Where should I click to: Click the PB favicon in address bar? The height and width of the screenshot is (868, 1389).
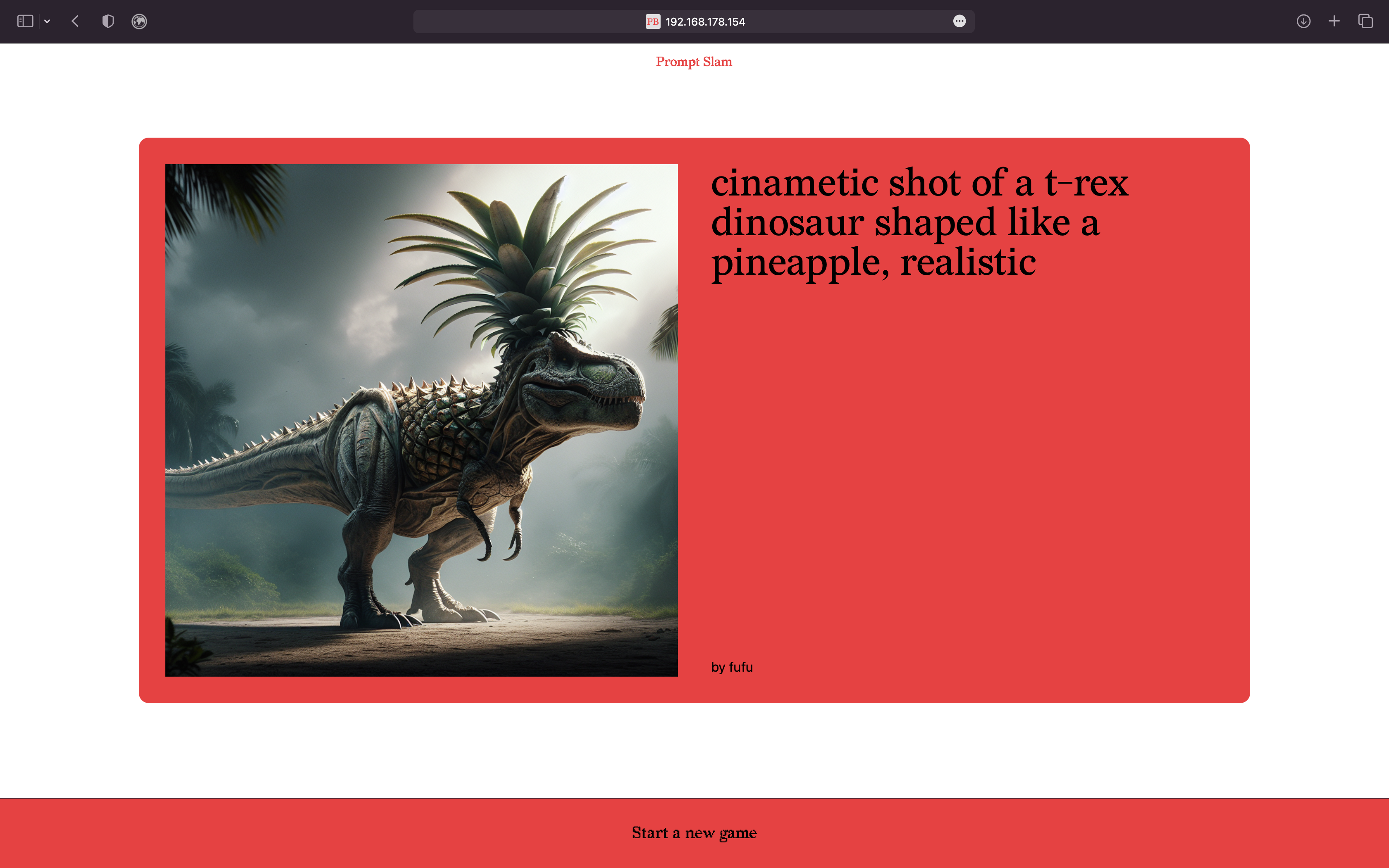[653, 21]
